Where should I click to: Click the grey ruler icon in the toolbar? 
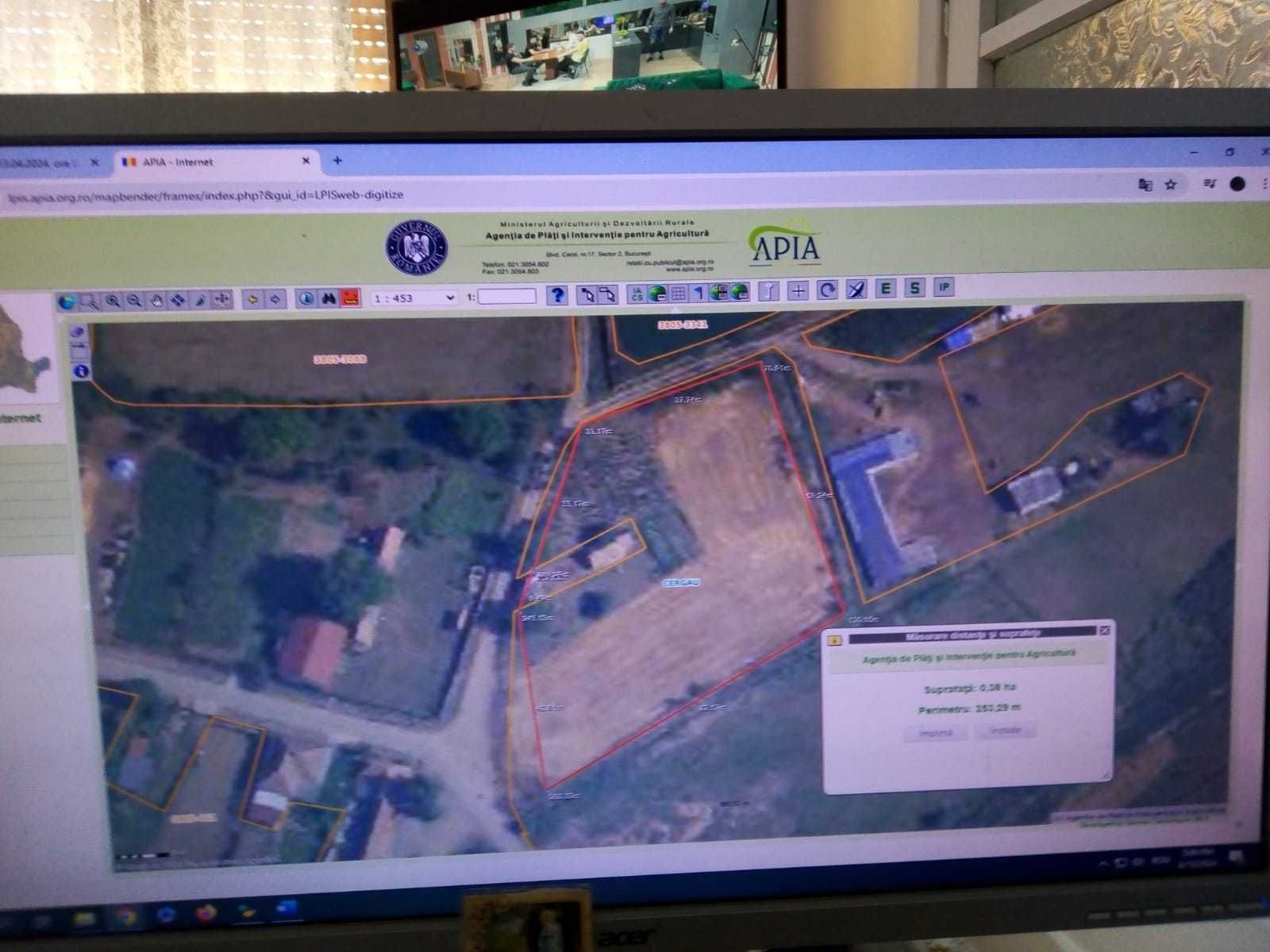[x=768, y=291]
